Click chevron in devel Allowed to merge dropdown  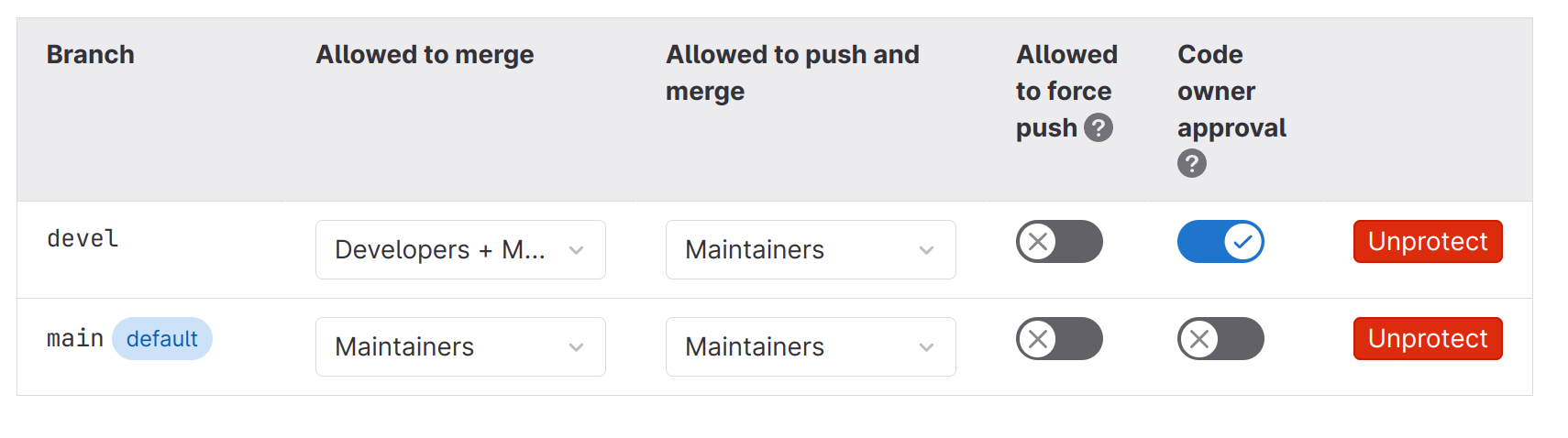click(576, 250)
